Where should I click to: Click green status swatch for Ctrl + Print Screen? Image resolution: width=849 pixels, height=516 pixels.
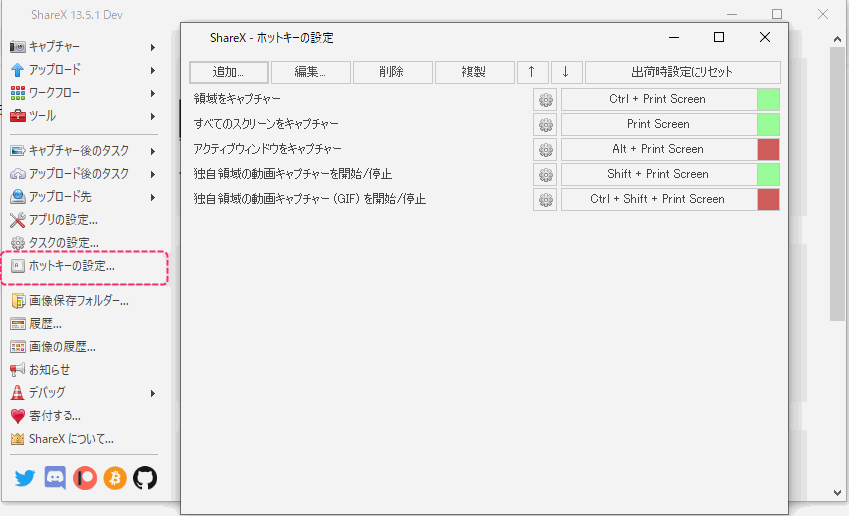768,100
